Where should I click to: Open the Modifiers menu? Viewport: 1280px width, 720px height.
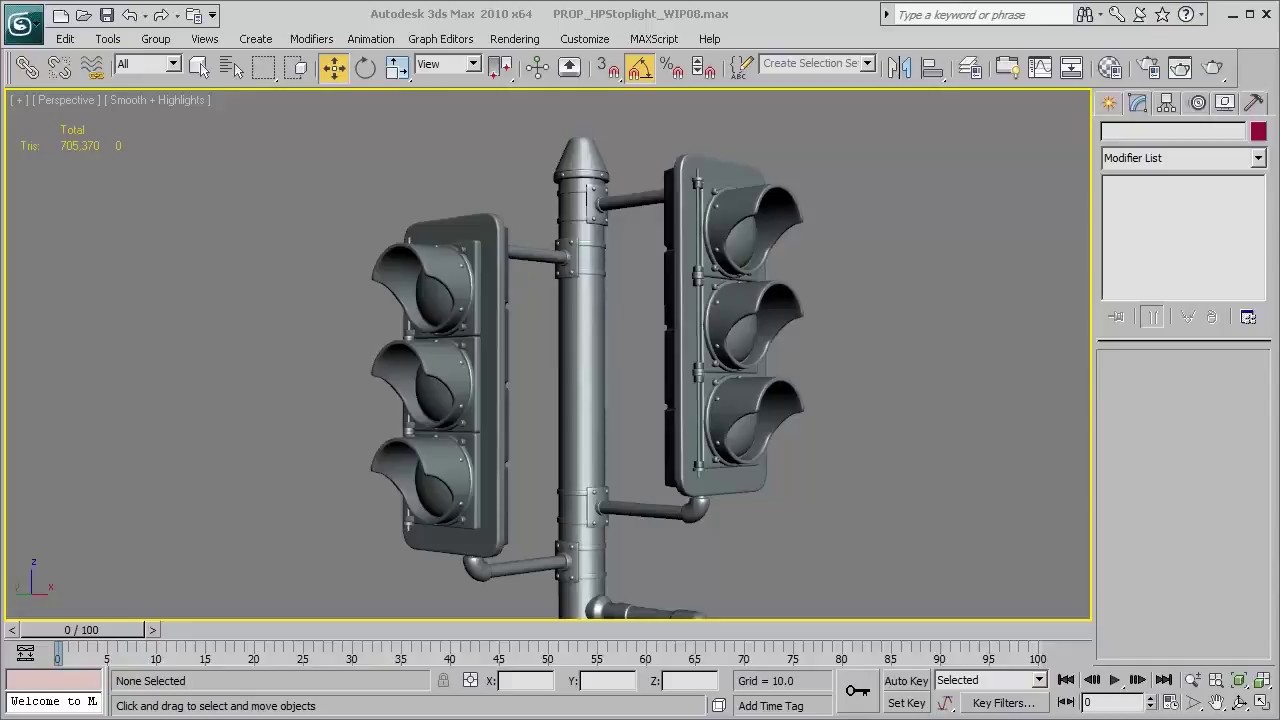coord(311,39)
